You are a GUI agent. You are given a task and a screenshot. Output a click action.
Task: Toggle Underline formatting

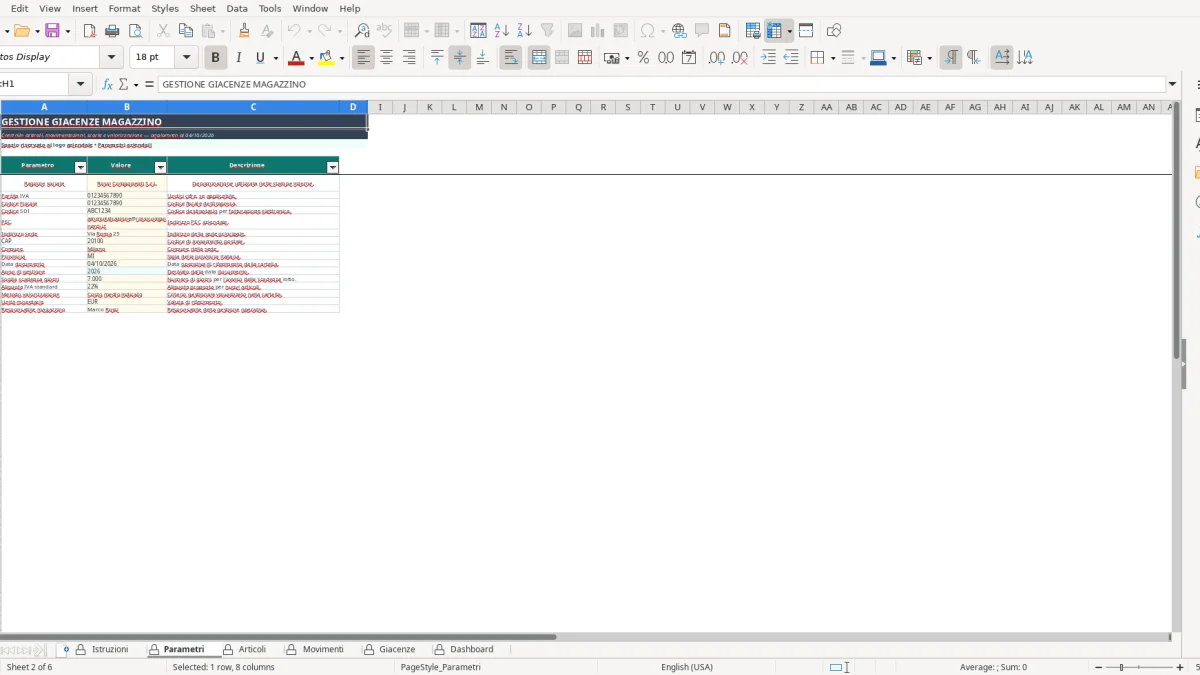[x=260, y=58]
